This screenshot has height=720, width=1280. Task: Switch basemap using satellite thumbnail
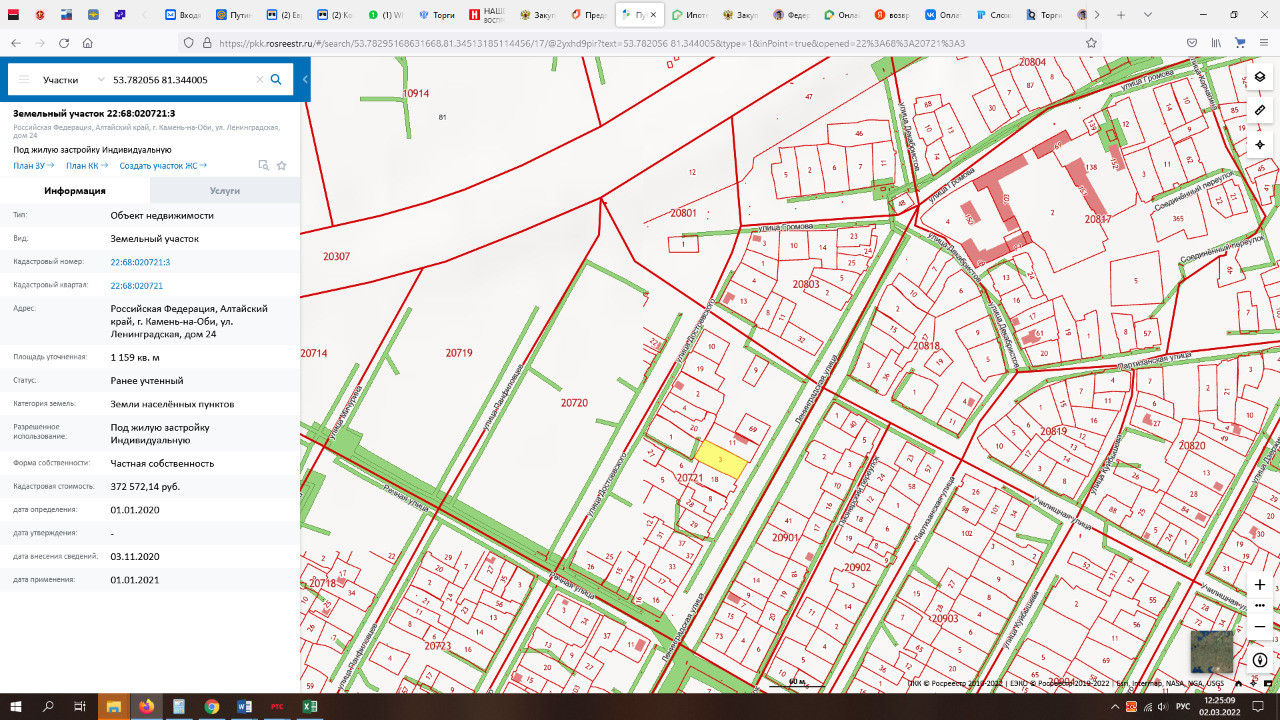click(x=1211, y=652)
